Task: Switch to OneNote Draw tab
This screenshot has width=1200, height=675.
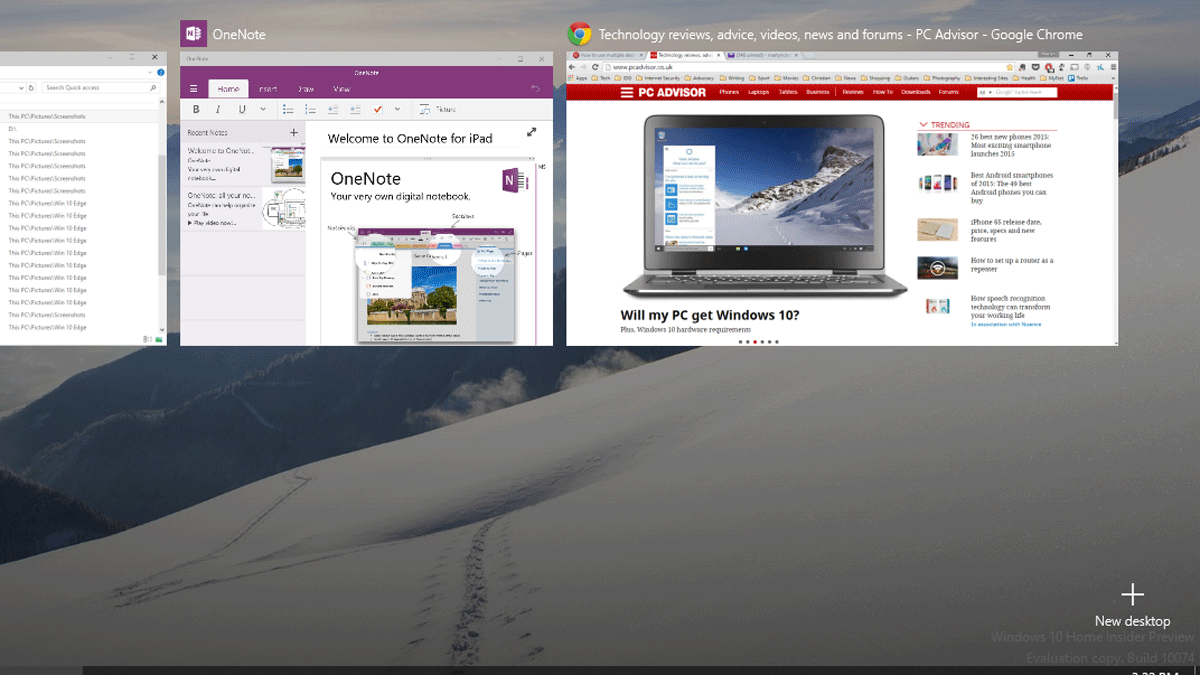Action: pos(306,89)
